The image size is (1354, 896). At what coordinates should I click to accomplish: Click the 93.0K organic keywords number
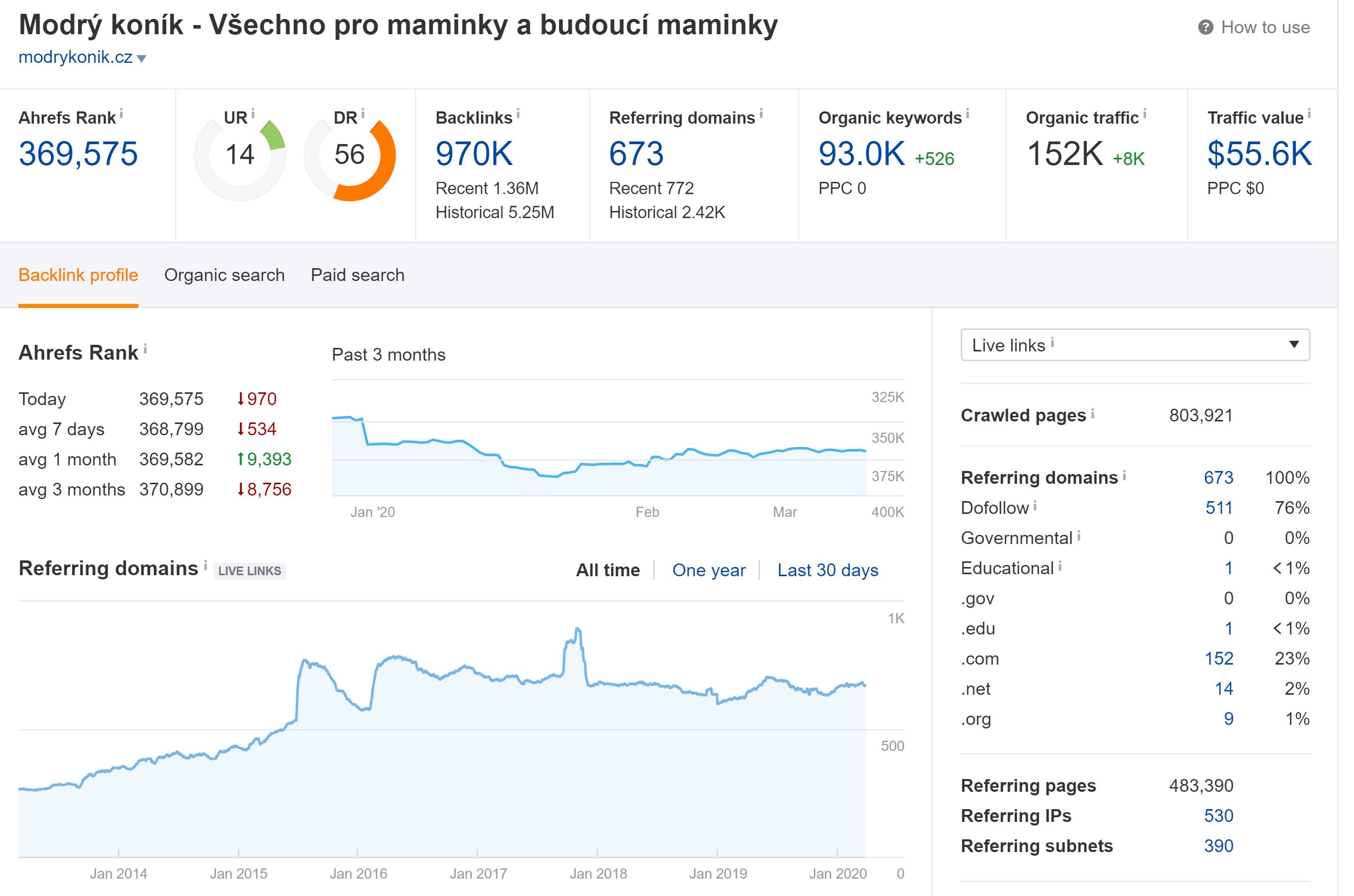tap(862, 154)
